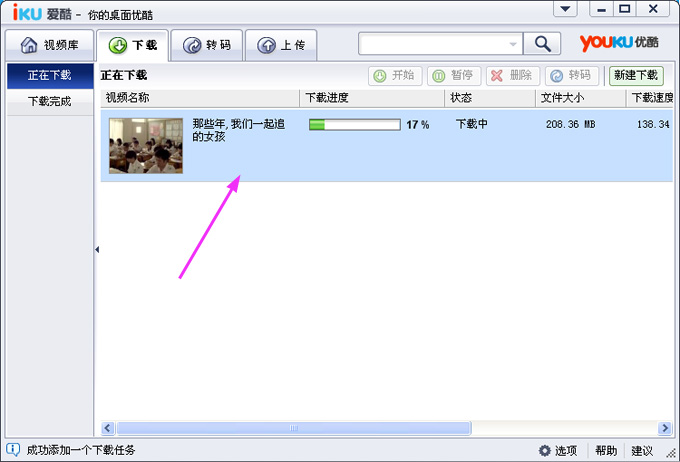The image size is (680, 462).
Task: Click the 208.36 MB file size
Action: (570, 125)
